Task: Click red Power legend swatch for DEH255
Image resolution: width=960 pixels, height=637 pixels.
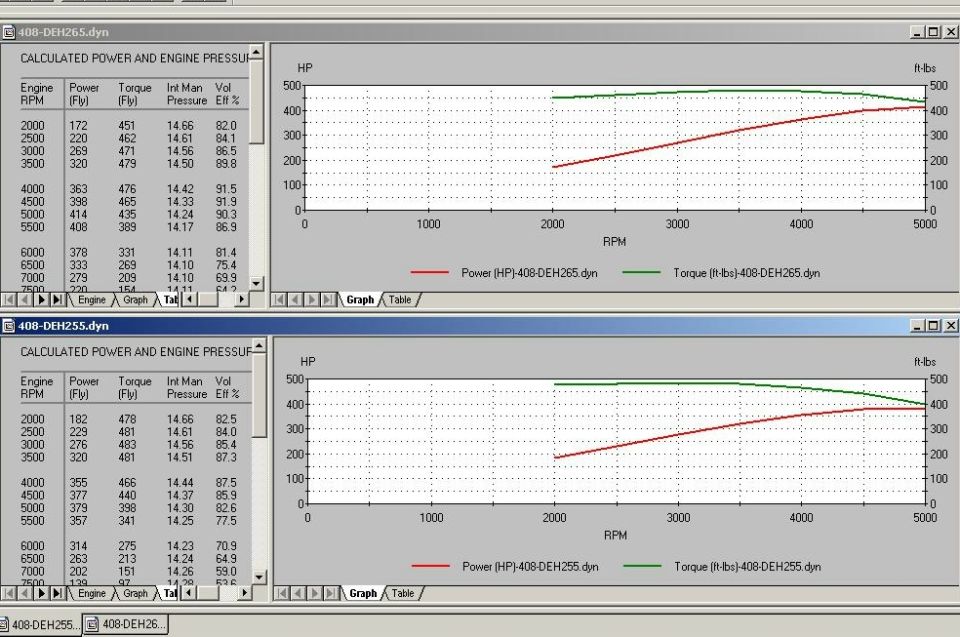Action: [x=431, y=567]
